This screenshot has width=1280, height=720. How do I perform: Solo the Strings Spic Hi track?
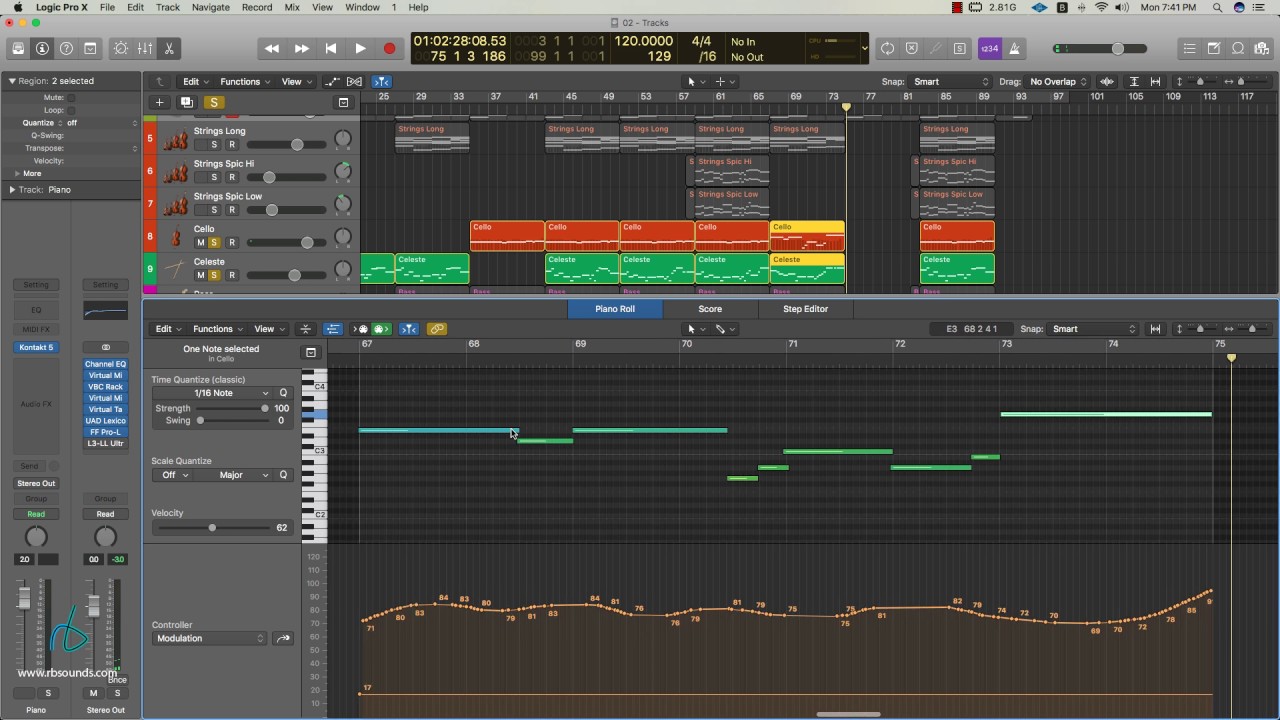(214, 177)
